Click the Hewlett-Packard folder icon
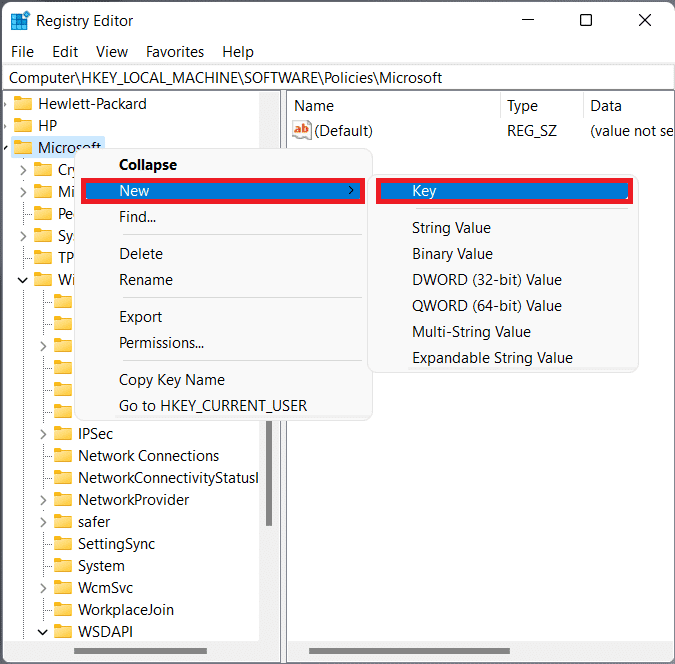675x664 pixels. [x=23, y=104]
